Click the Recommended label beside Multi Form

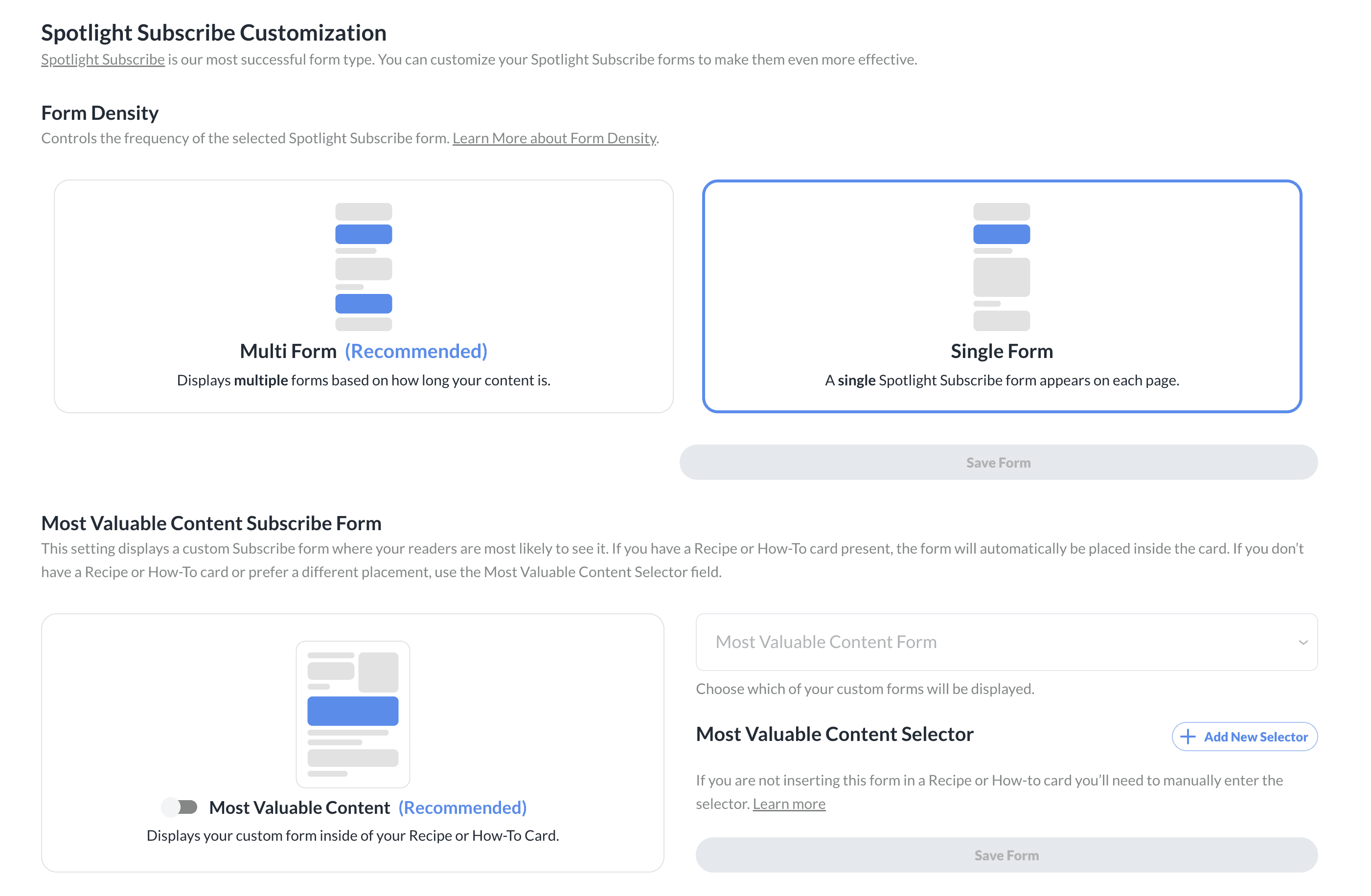click(416, 351)
